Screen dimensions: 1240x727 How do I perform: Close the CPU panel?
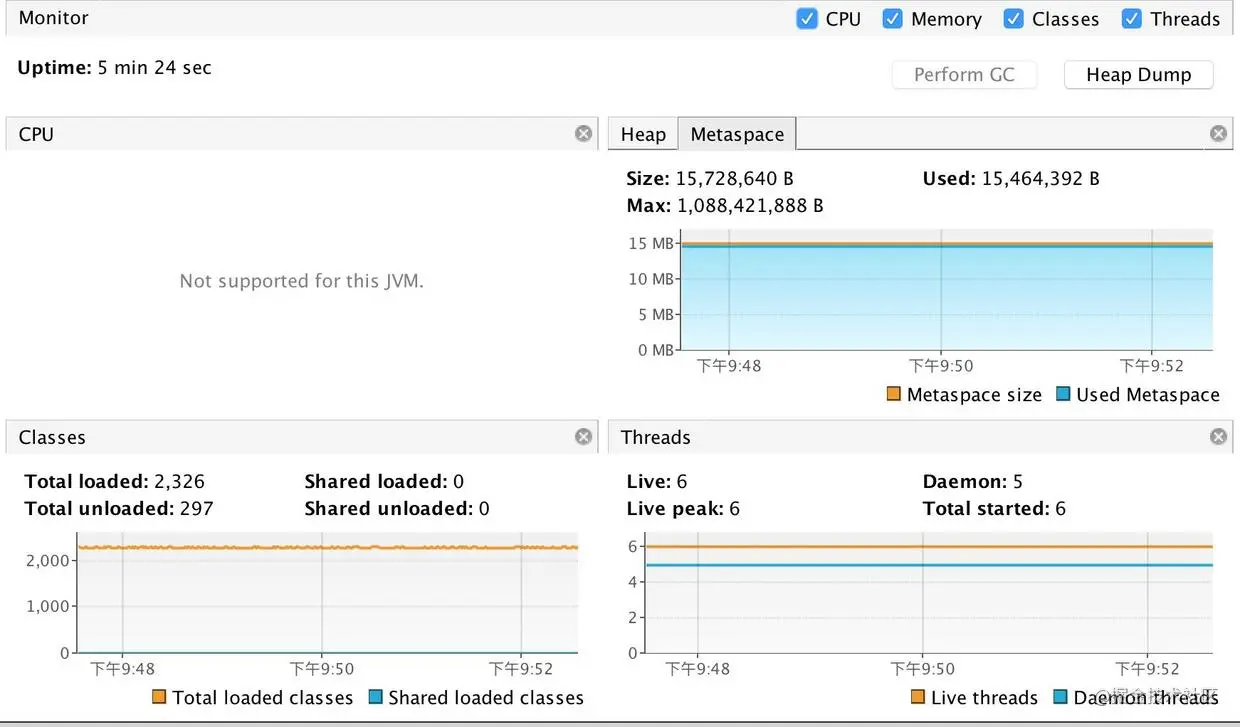tap(584, 133)
